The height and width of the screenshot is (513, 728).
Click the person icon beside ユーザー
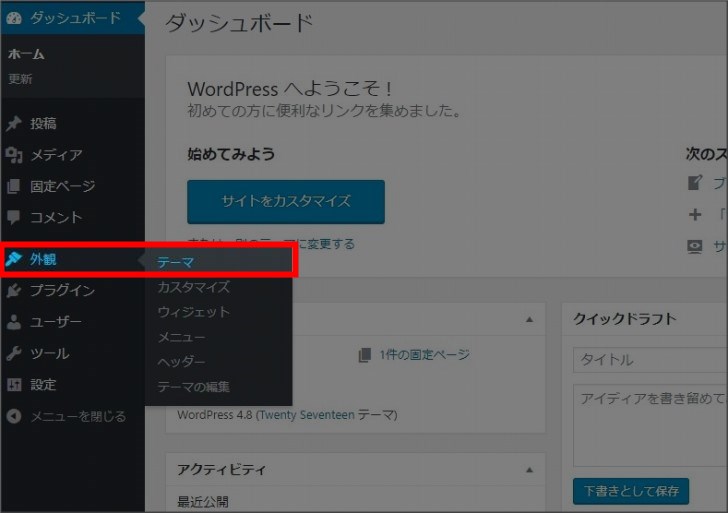[14, 322]
